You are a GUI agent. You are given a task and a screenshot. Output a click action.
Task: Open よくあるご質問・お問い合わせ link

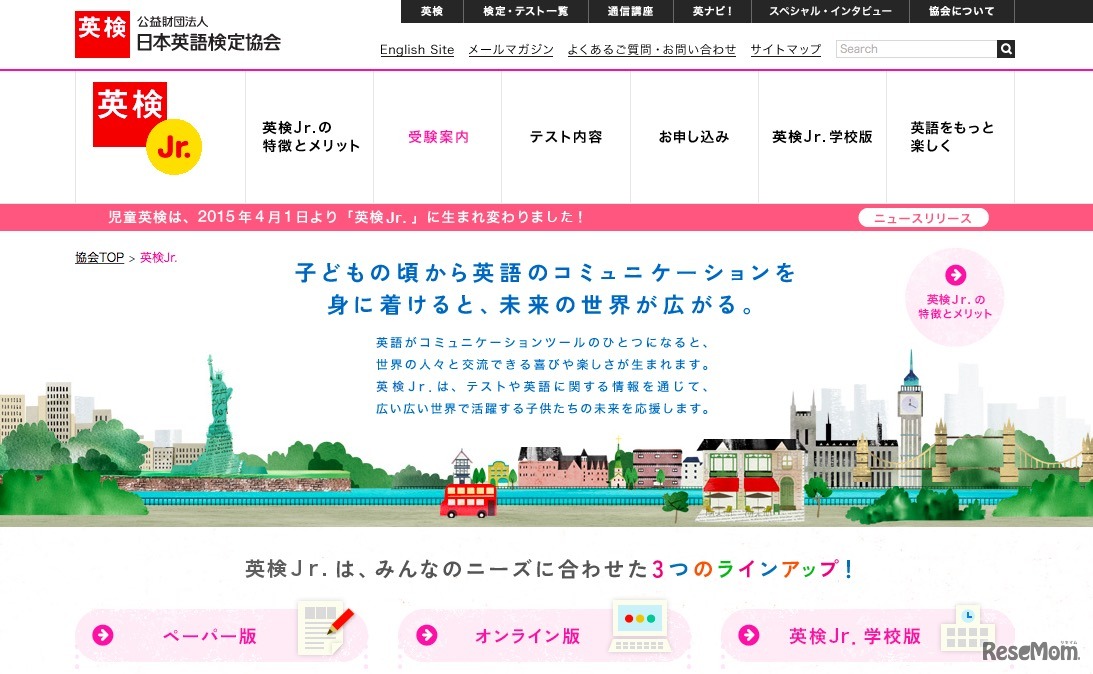651,49
